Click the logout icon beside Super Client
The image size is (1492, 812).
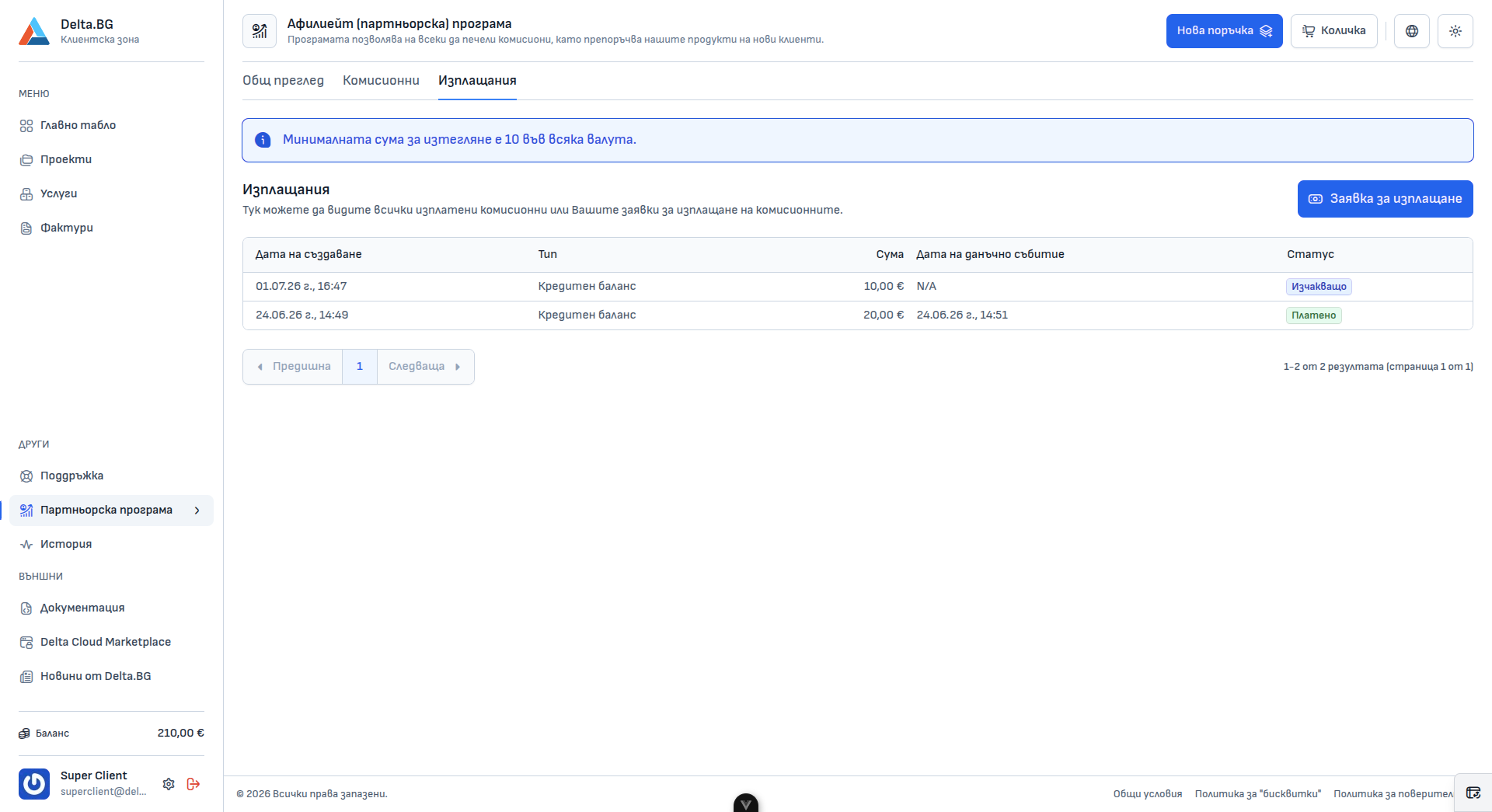[x=193, y=784]
